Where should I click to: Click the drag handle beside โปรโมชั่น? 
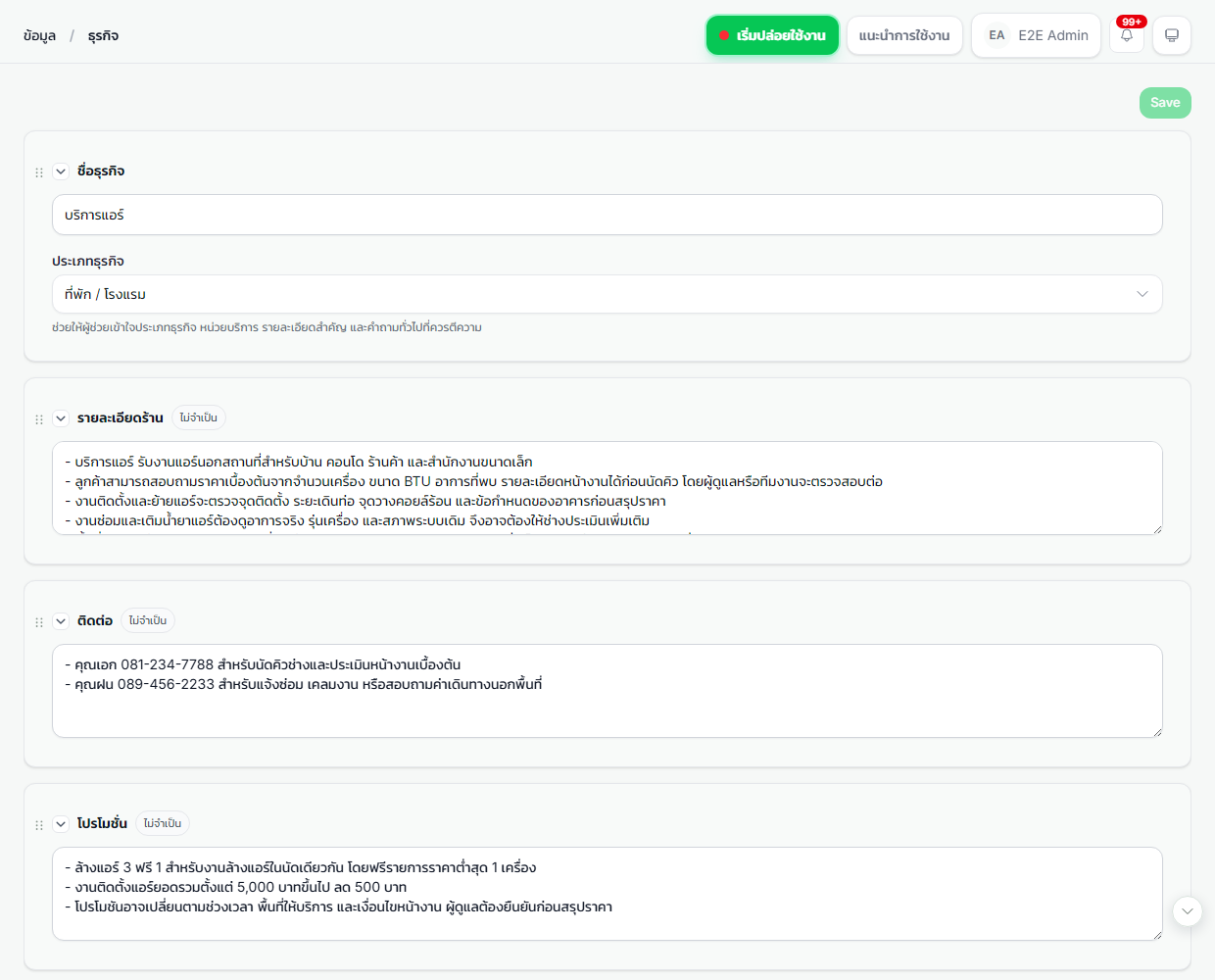point(39,825)
